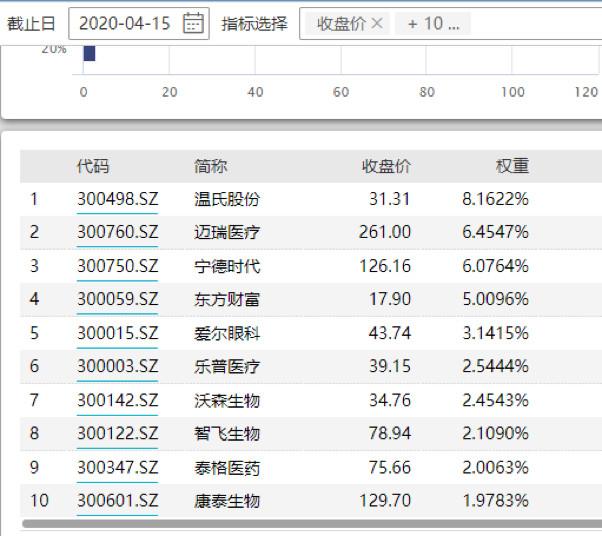Open stock link 300059.SZ
The height and width of the screenshot is (536, 602).
coord(117,299)
